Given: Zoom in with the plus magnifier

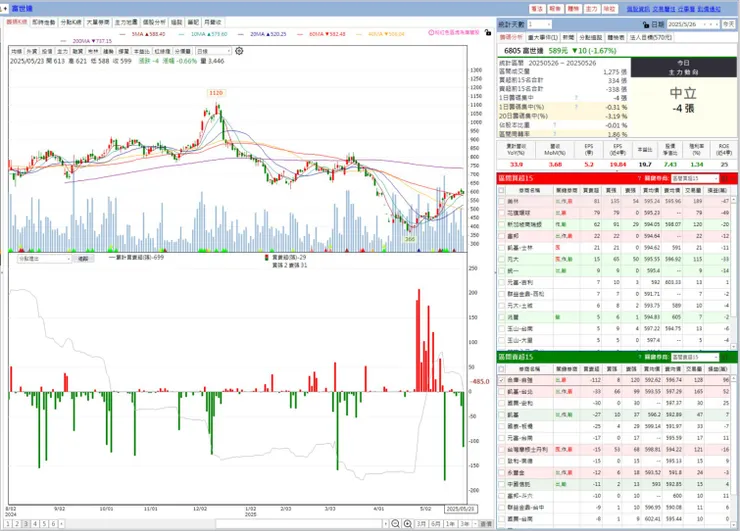Looking at the screenshot, I should pos(407,523).
